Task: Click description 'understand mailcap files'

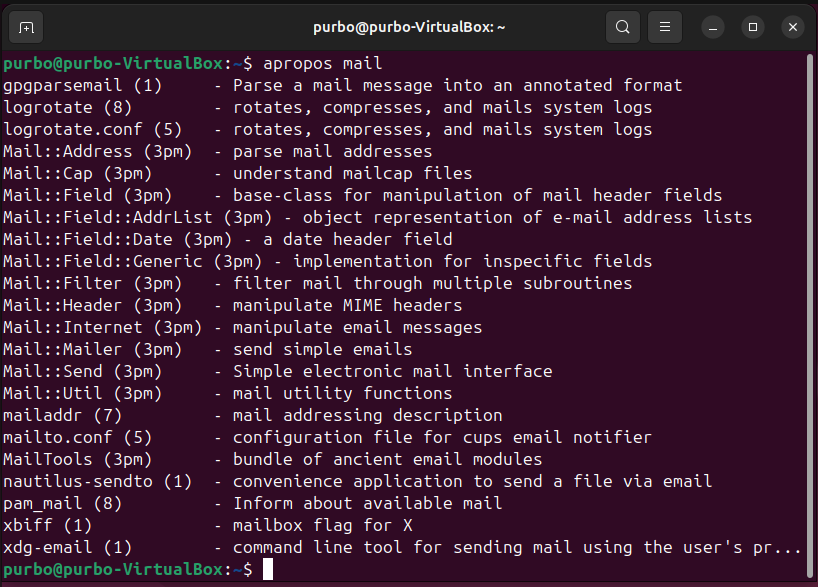Action: pos(352,173)
